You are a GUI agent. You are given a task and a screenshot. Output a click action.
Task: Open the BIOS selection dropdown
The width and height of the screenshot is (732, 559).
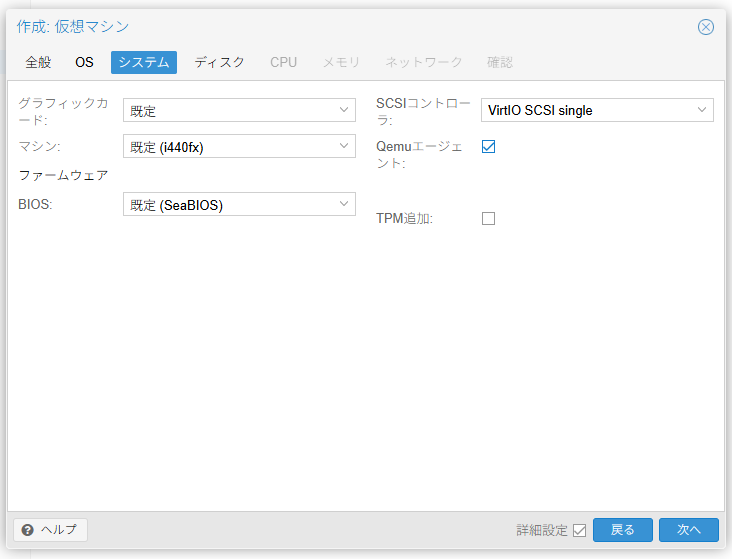[x=344, y=204]
